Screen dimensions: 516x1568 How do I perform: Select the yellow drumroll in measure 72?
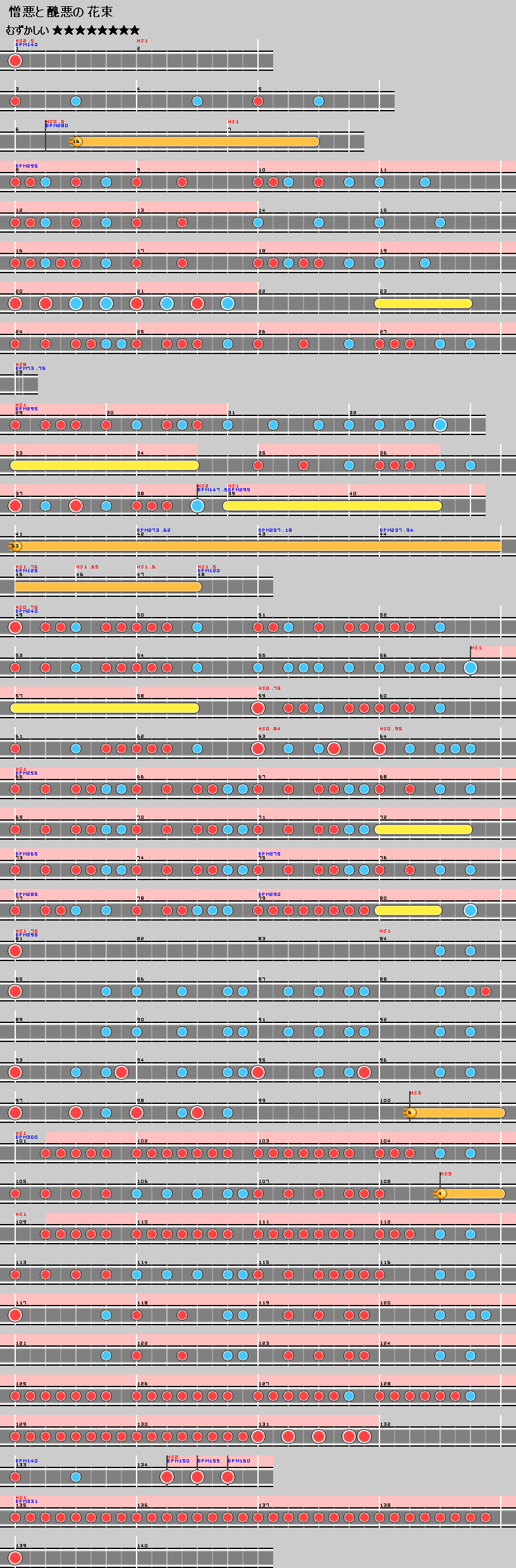423,830
